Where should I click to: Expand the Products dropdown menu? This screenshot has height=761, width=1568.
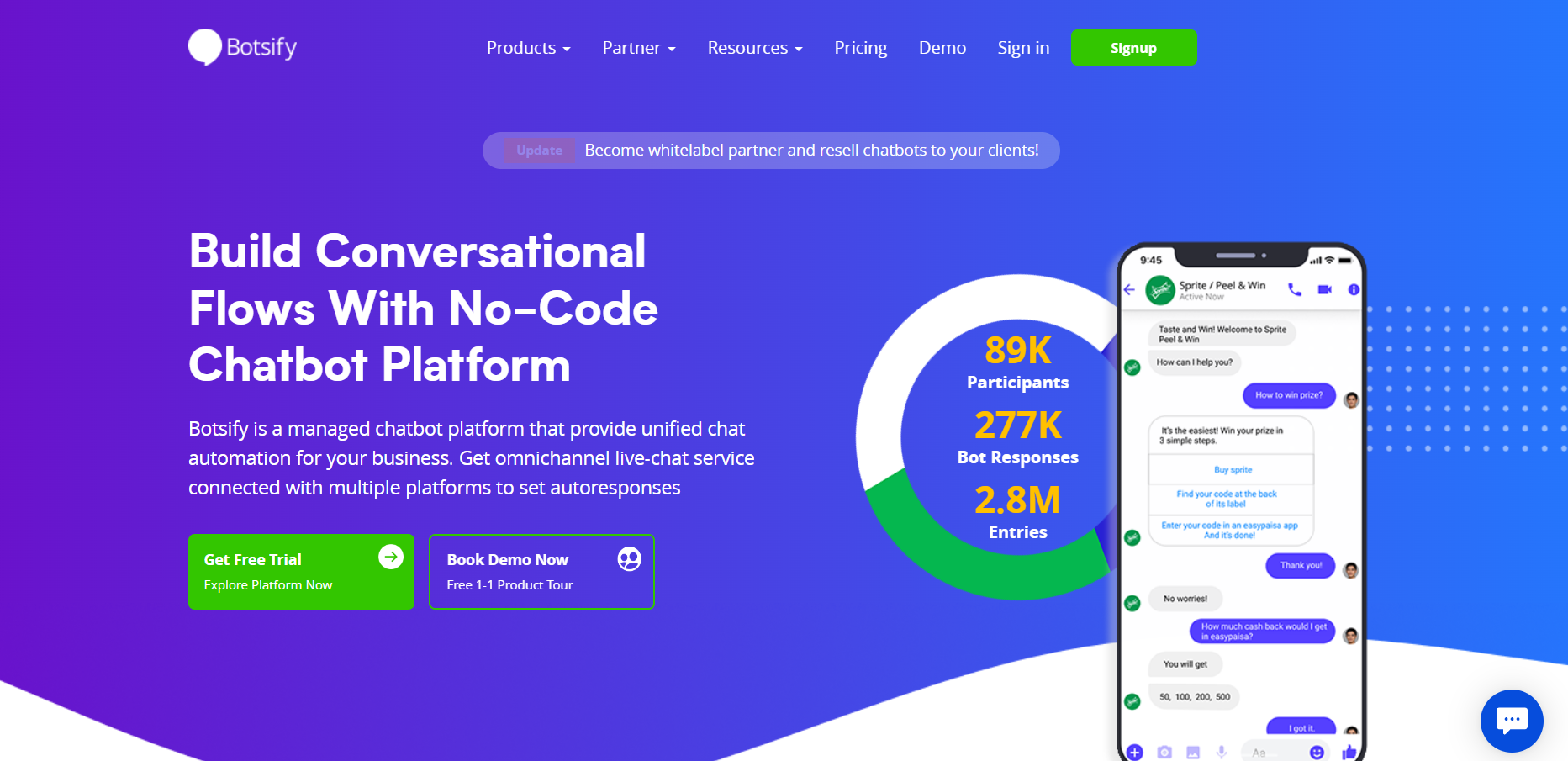point(528,48)
